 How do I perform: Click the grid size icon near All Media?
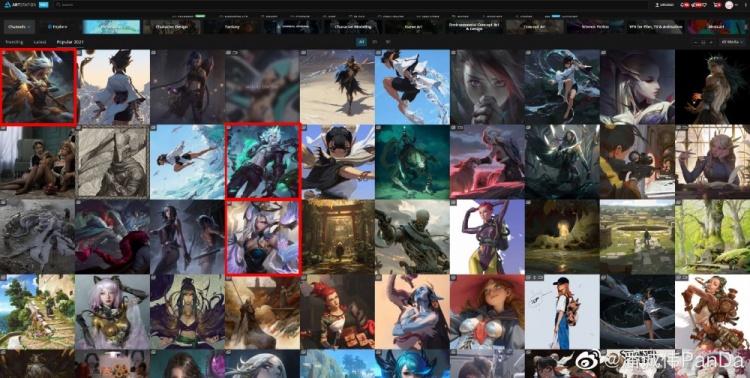pos(703,42)
